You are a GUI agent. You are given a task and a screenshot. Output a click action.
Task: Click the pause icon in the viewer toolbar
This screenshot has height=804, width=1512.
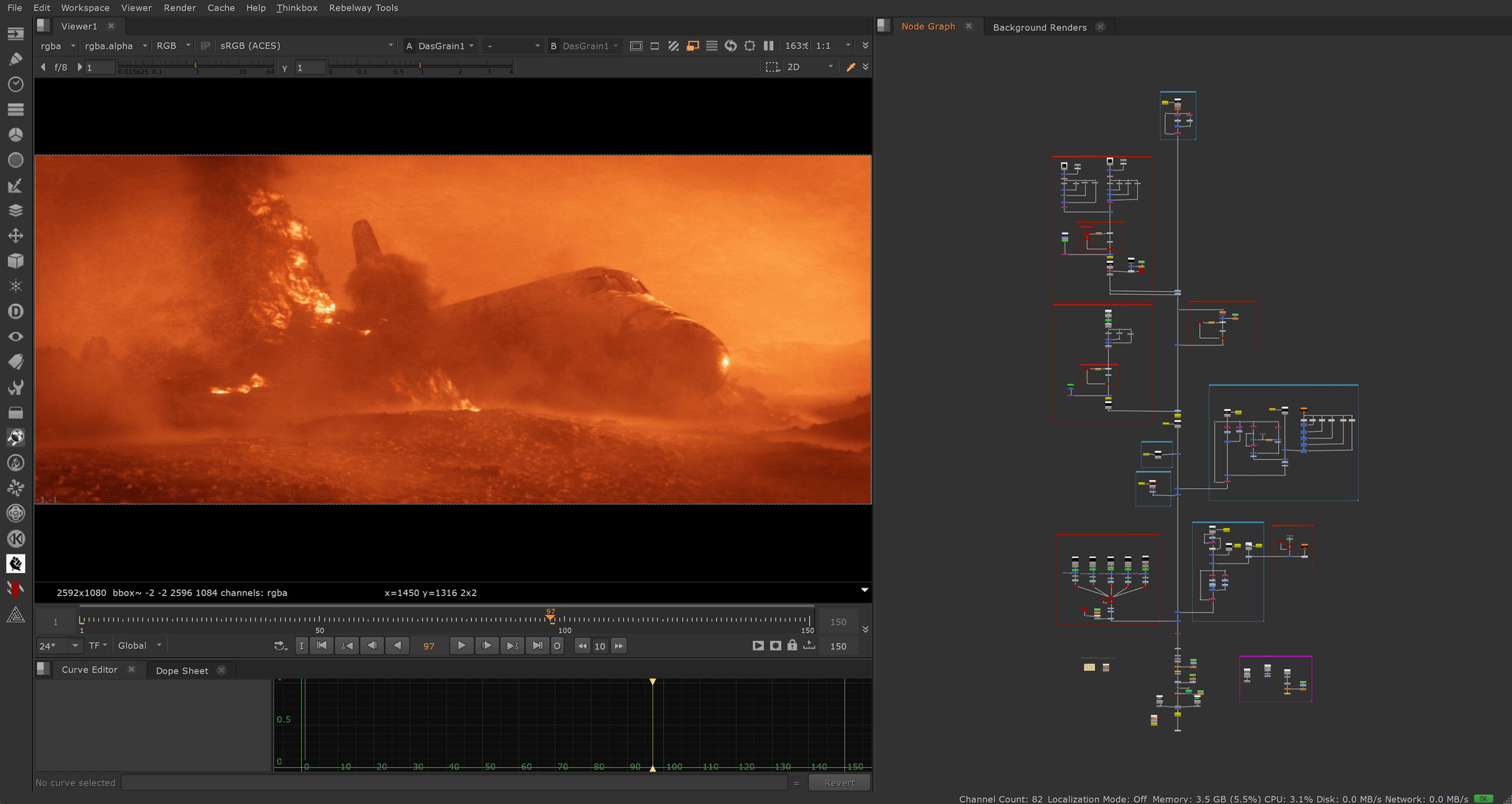pos(768,46)
